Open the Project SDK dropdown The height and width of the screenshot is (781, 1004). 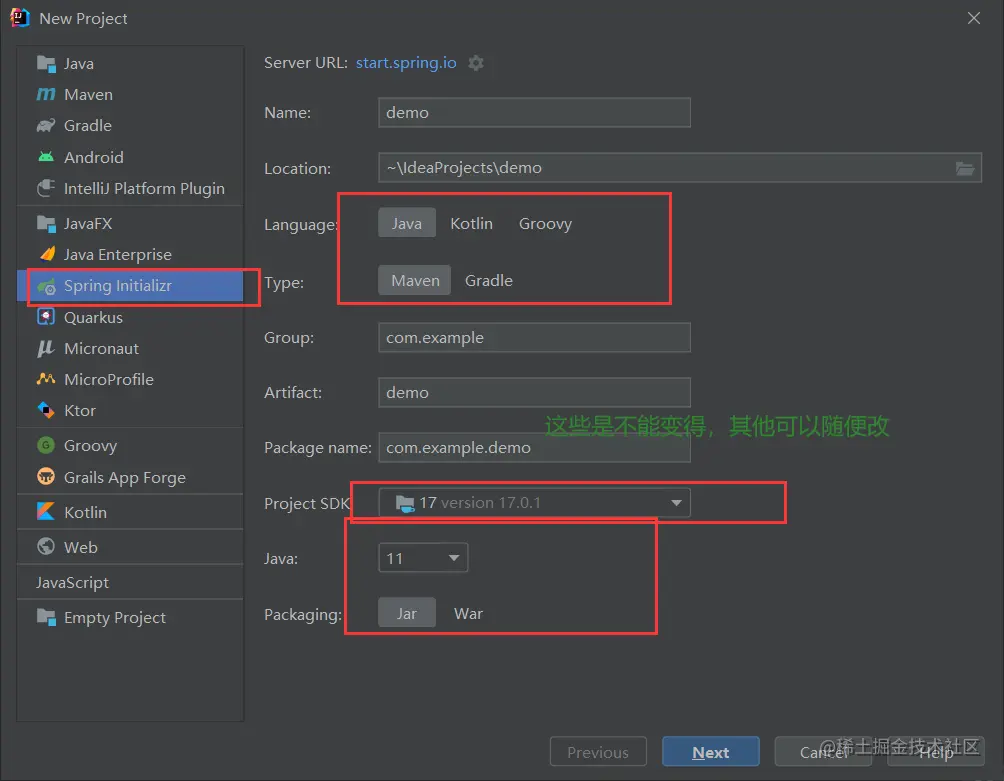(535, 503)
